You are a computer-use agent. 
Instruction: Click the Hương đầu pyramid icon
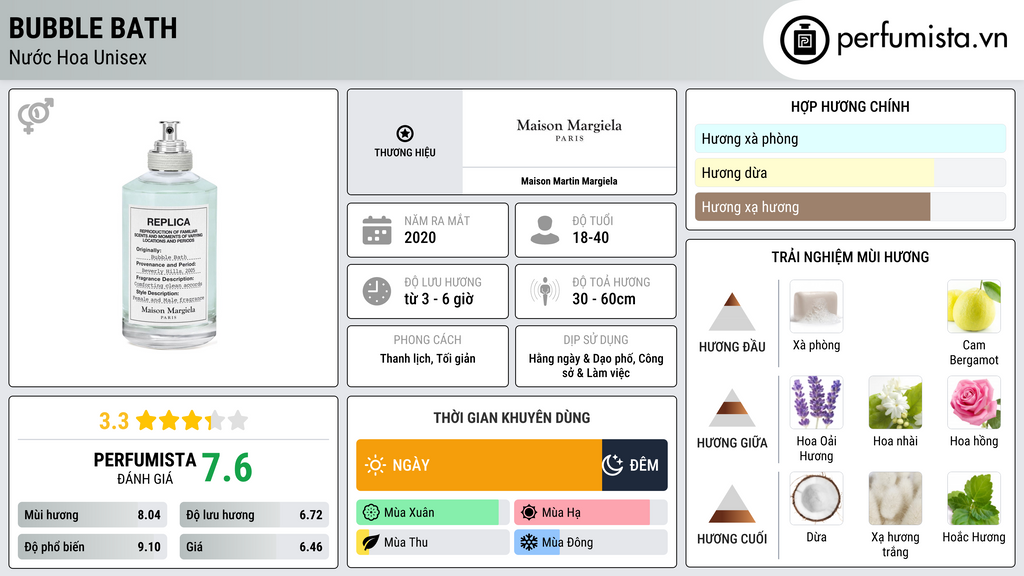click(732, 312)
